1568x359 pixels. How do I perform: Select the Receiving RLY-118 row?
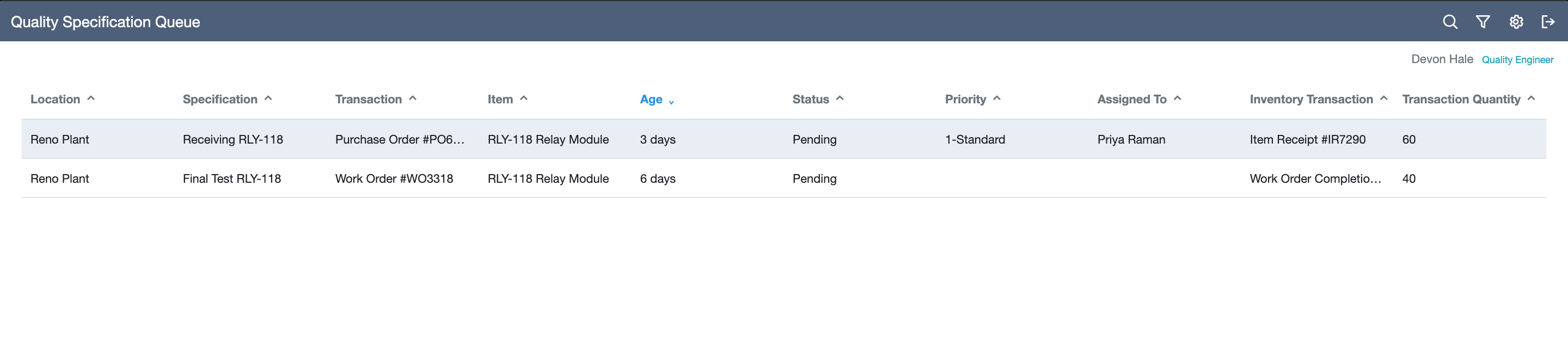click(x=783, y=139)
